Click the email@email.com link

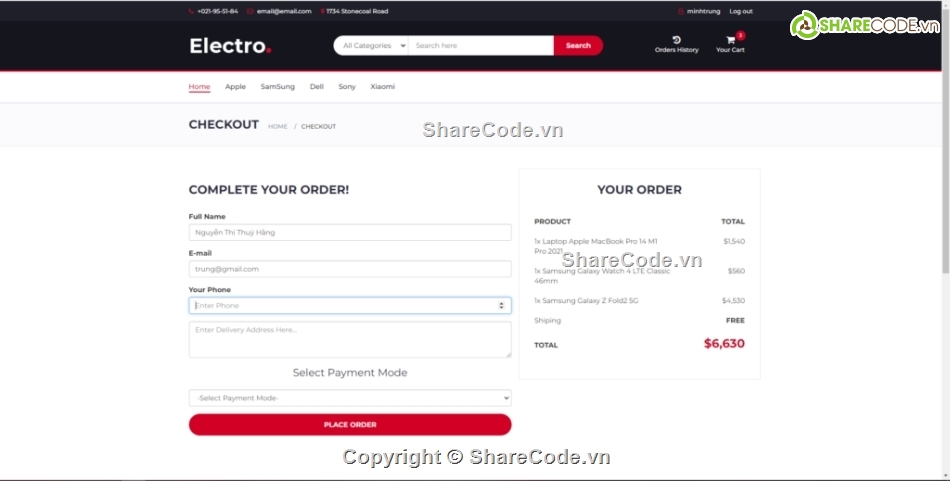tap(284, 12)
